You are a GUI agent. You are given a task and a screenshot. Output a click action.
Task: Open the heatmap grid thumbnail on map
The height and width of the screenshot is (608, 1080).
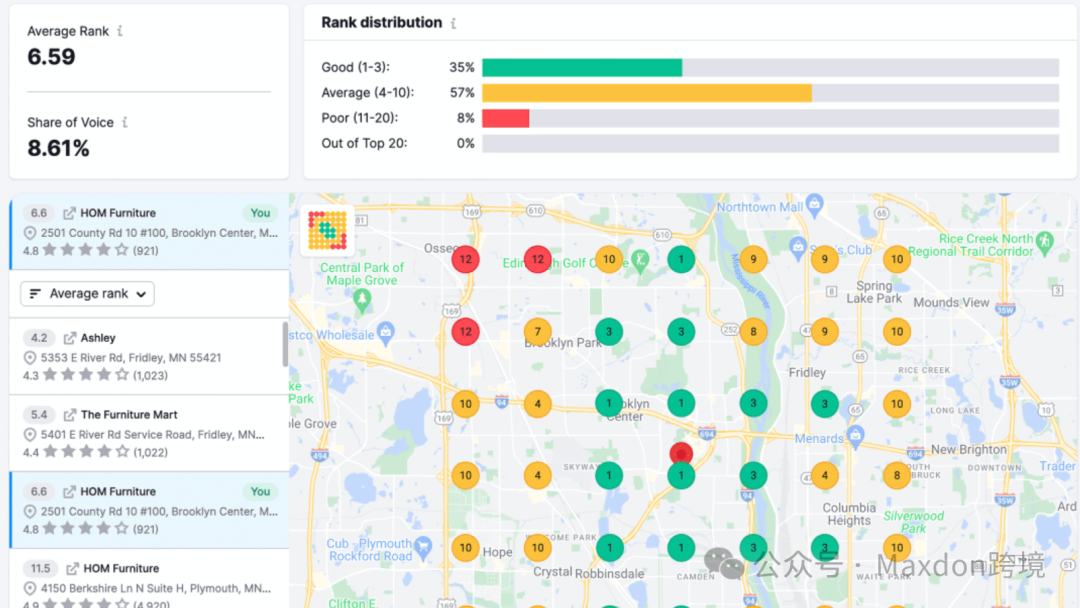327,231
